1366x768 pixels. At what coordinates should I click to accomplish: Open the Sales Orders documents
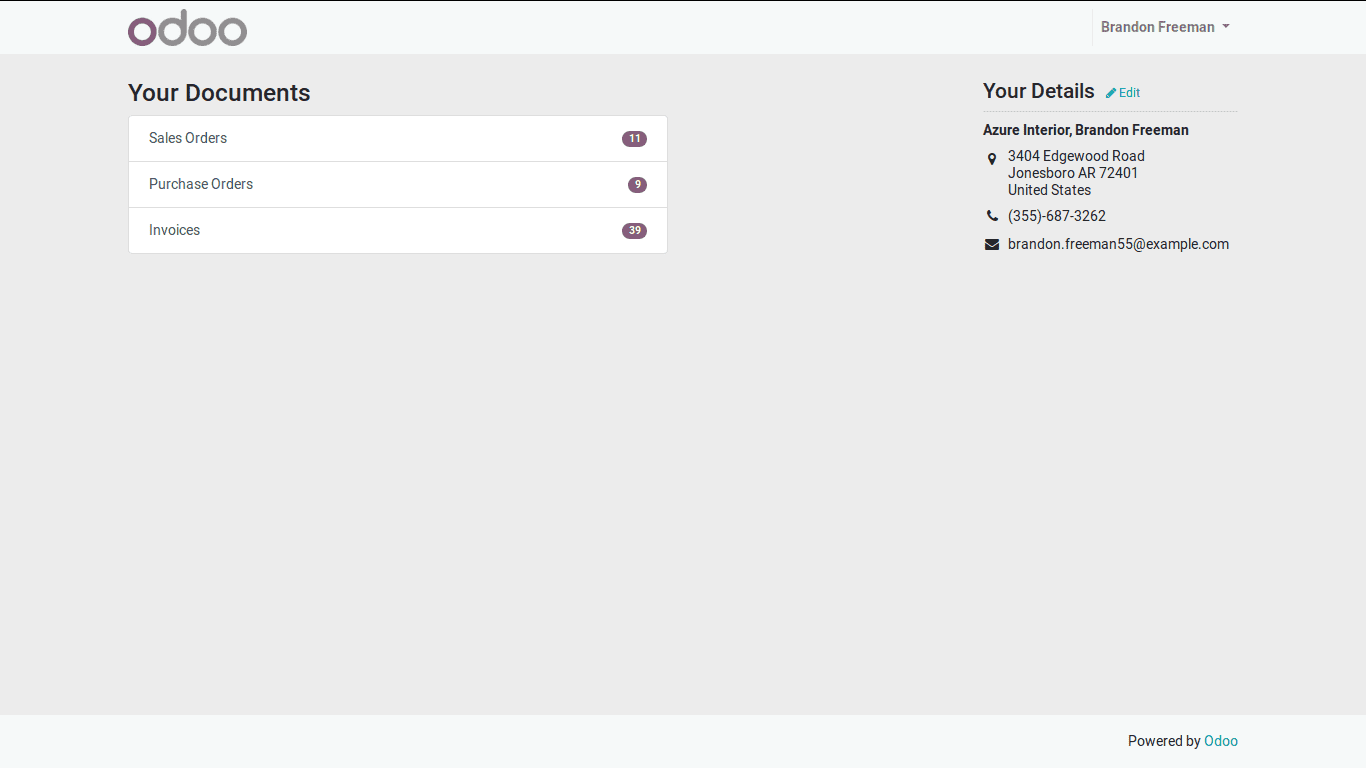[398, 138]
